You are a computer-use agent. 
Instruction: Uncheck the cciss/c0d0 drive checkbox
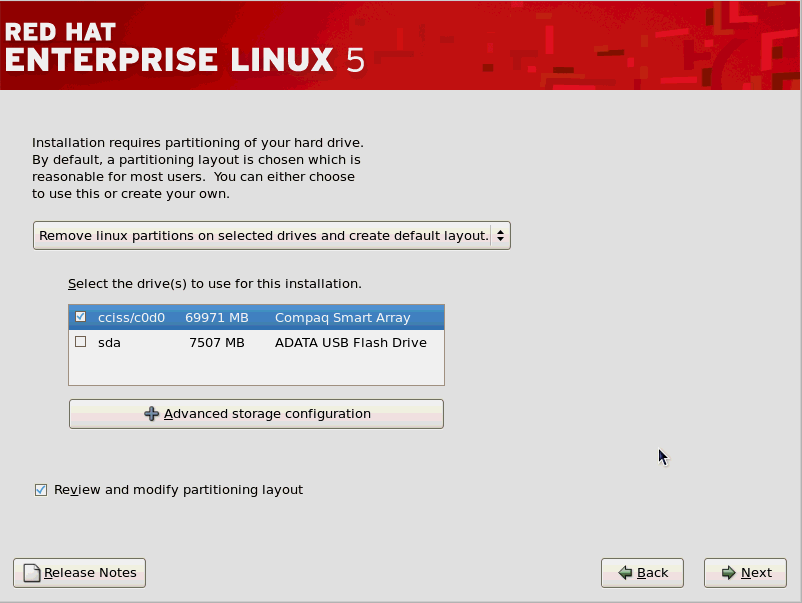80,317
